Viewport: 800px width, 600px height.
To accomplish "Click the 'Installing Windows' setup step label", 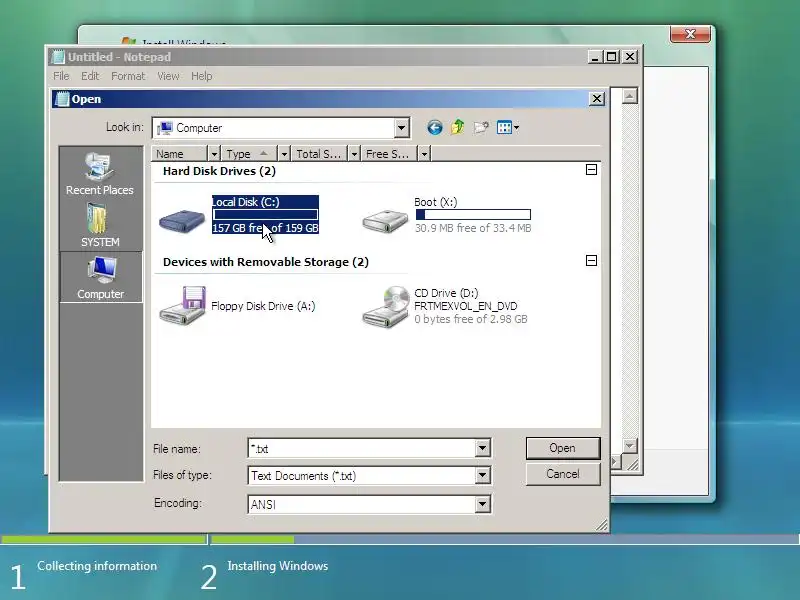I will [278, 566].
